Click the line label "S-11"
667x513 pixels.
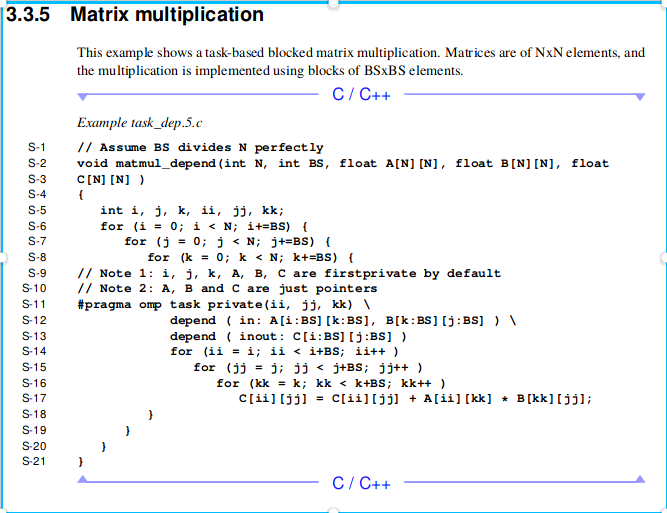coord(34,305)
